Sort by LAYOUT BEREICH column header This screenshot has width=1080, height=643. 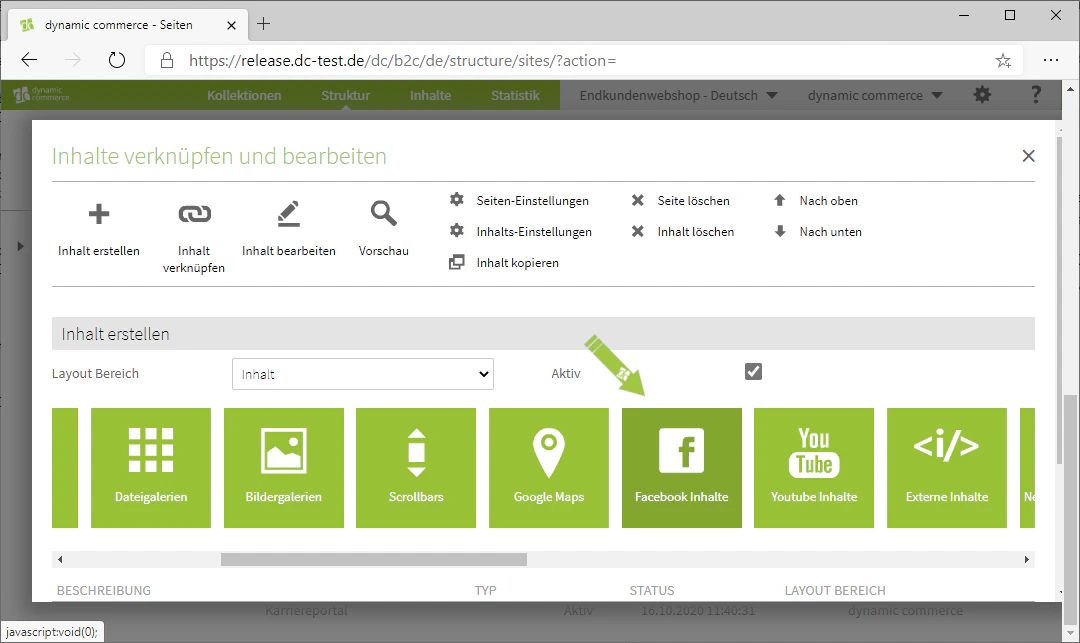click(835, 591)
